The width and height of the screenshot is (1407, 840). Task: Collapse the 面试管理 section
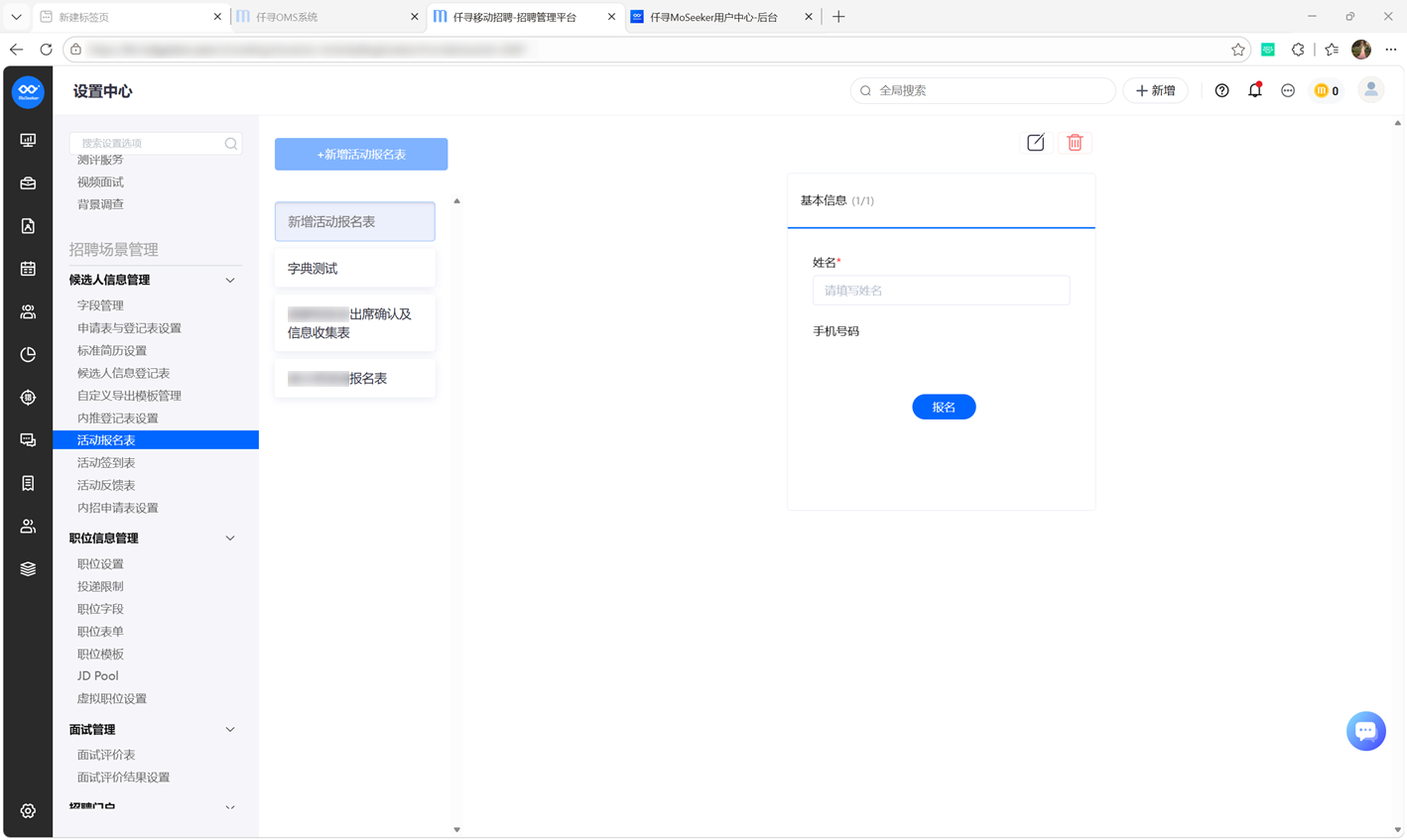[230, 730]
